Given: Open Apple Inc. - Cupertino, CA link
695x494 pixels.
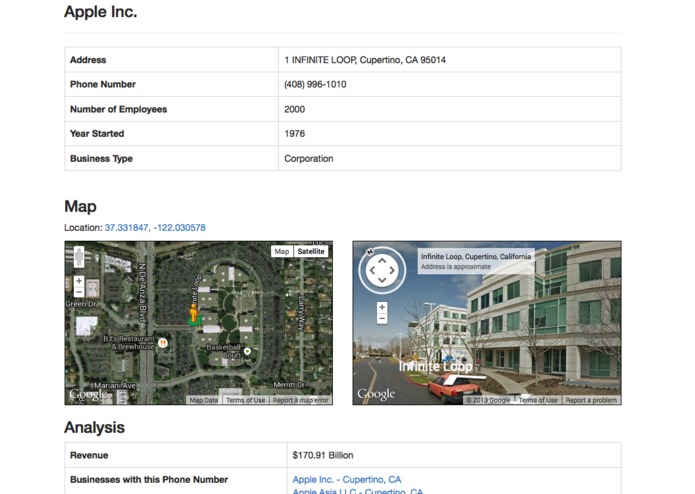Looking at the screenshot, I should coord(347,479).
